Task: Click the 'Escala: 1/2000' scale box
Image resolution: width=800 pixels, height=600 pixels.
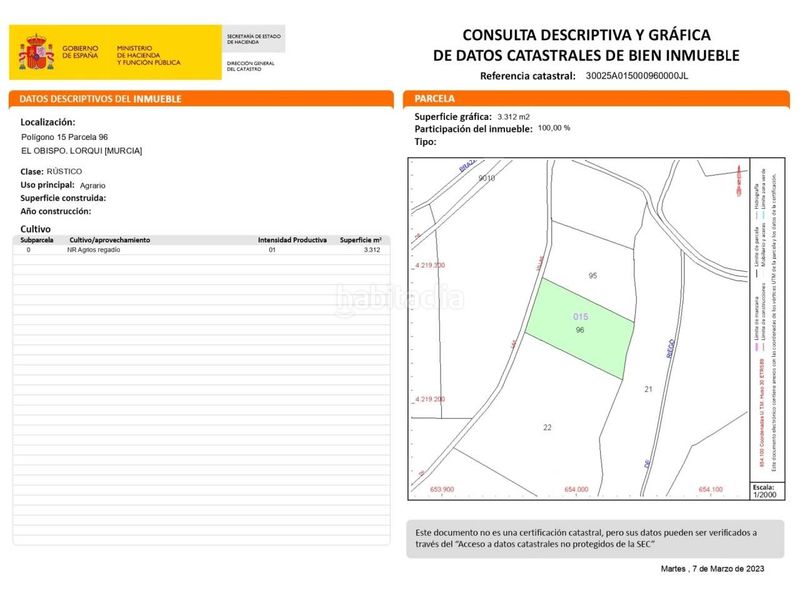Action: (x=767, y=491)
